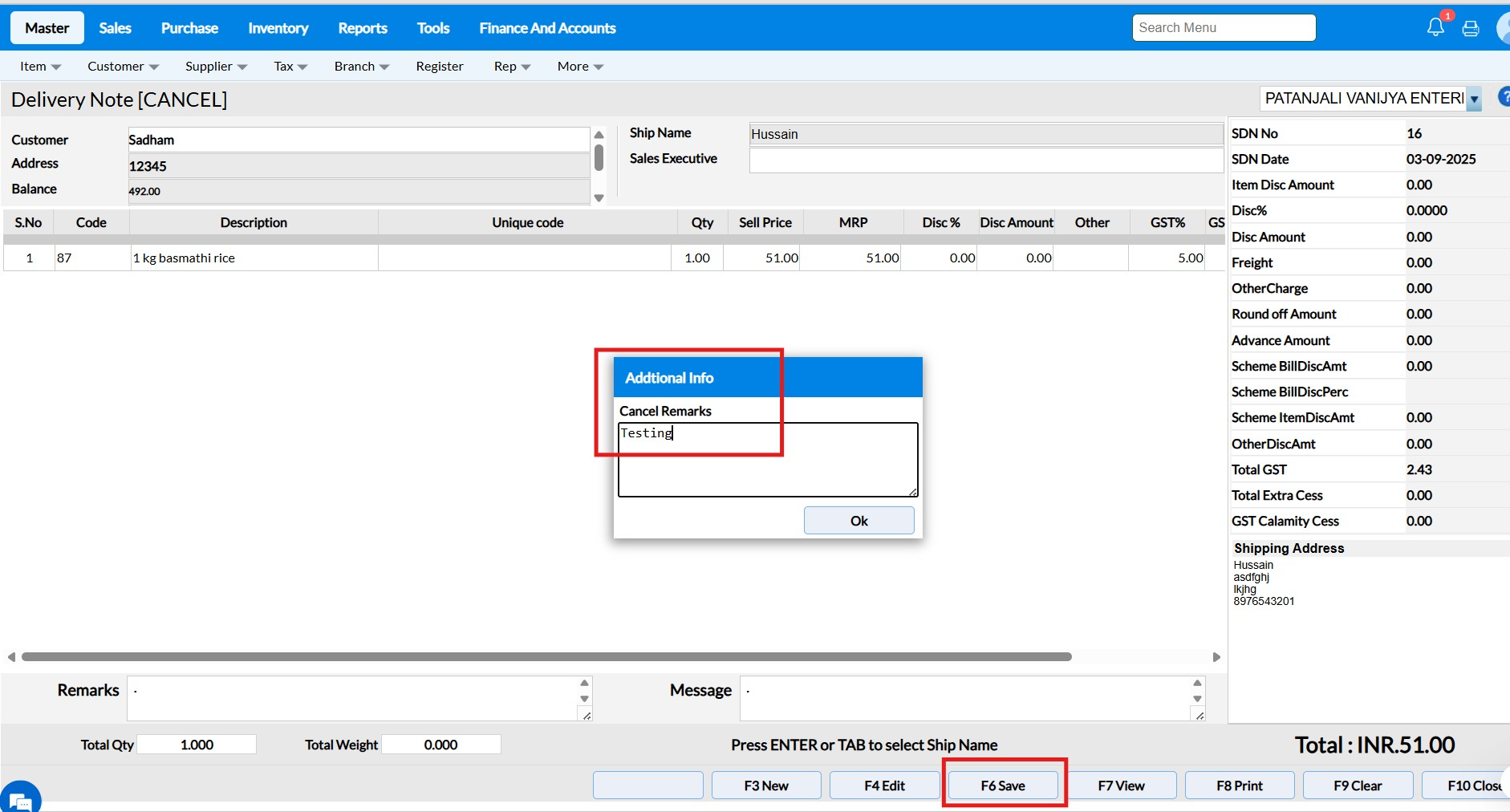Expand the Item submenu

point(41,67)
